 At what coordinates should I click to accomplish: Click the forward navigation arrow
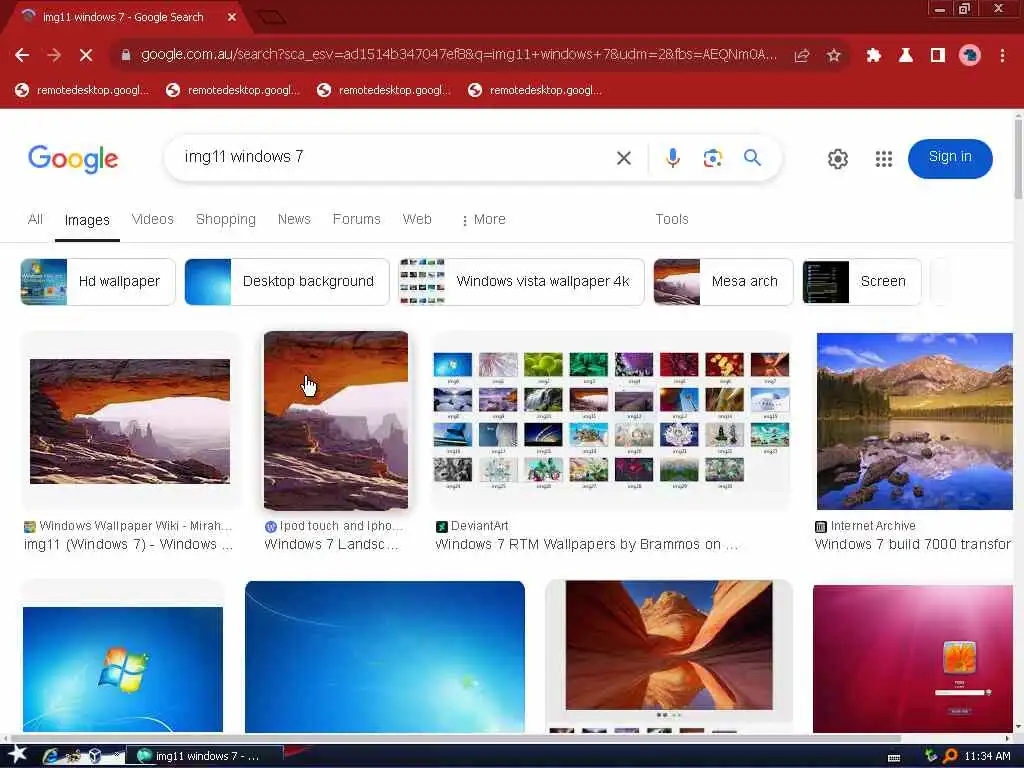[x=54, y=56]
